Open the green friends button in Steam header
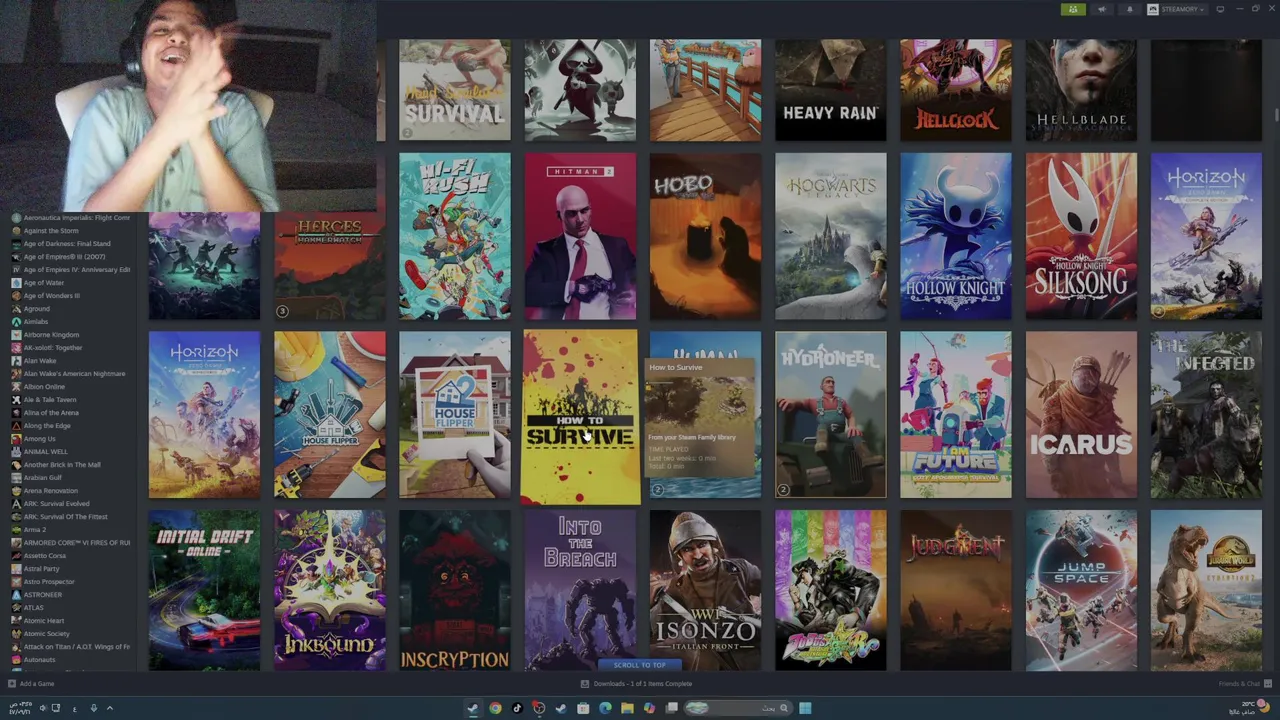1280x720 pixels. [x=1073, y=9]
